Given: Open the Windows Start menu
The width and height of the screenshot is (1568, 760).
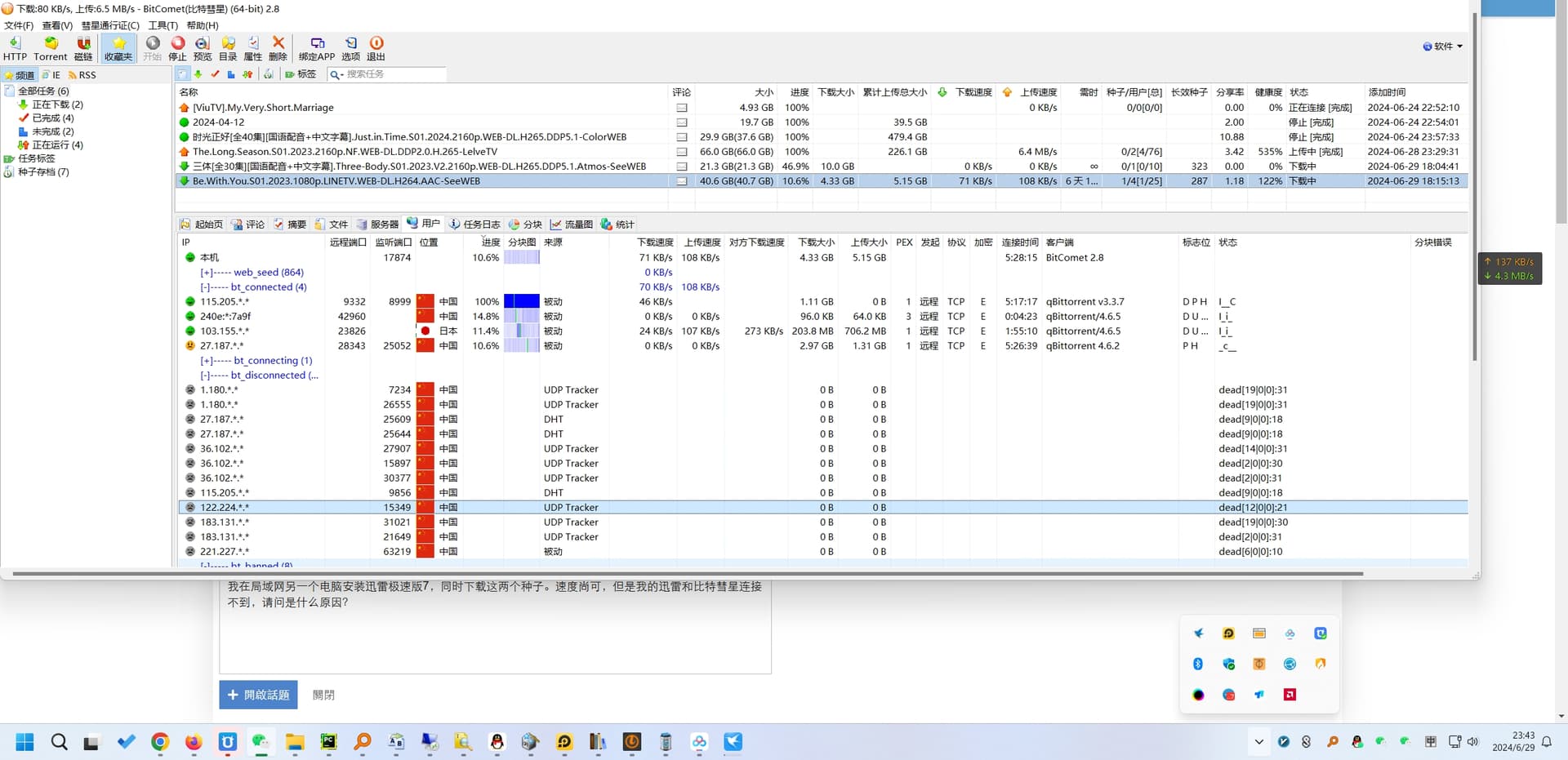Looking at the screenshot, I should coord(25,742).
